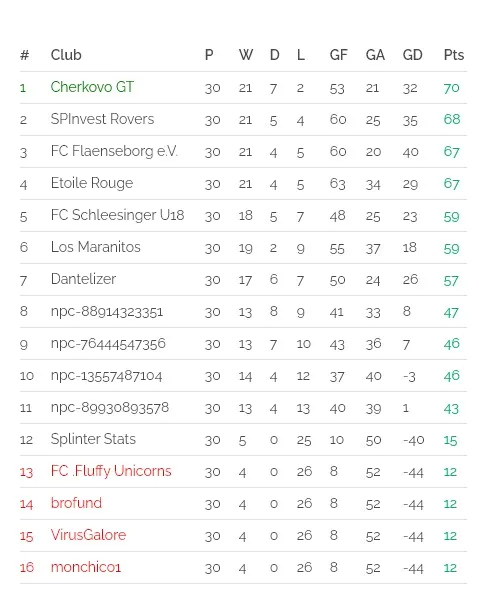Click the Pts column header
Screen dimensions: 479x610
454,55
